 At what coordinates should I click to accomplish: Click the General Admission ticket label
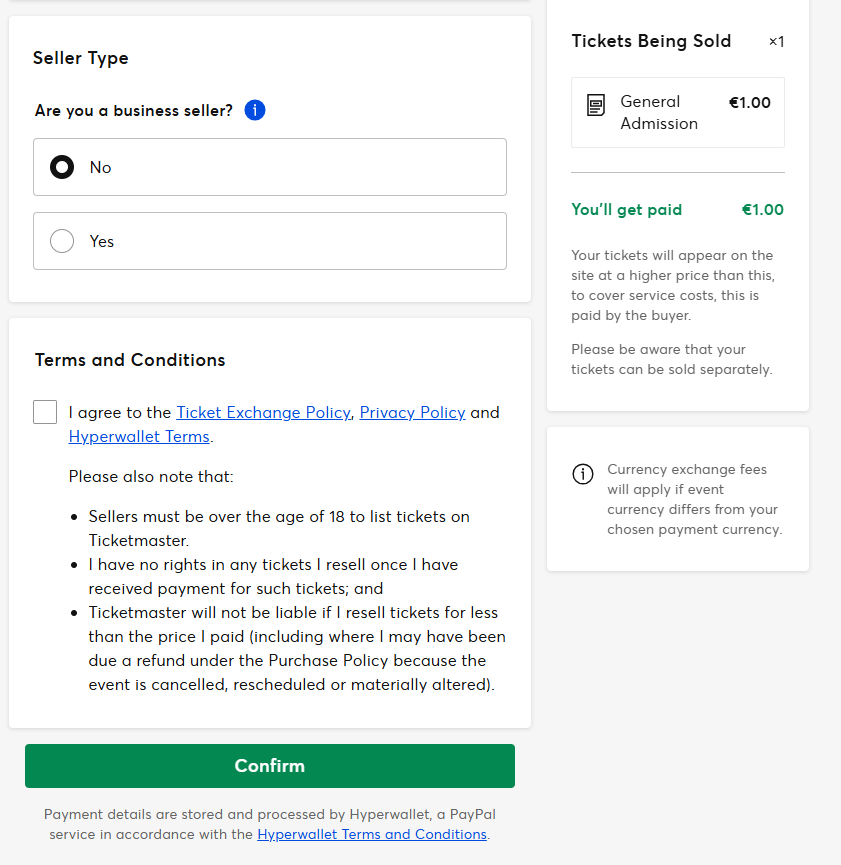(658, 112)
